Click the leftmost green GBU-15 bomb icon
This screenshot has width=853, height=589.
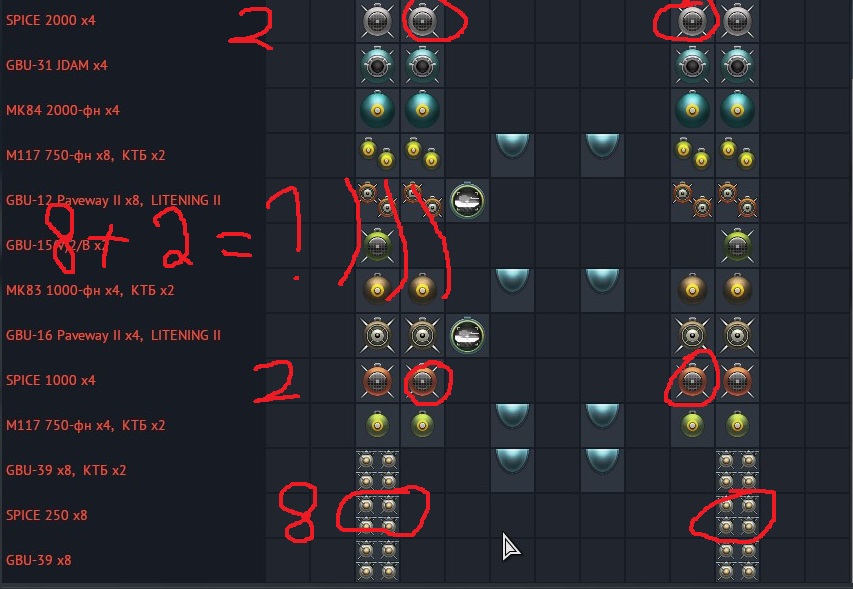(378, 245)
